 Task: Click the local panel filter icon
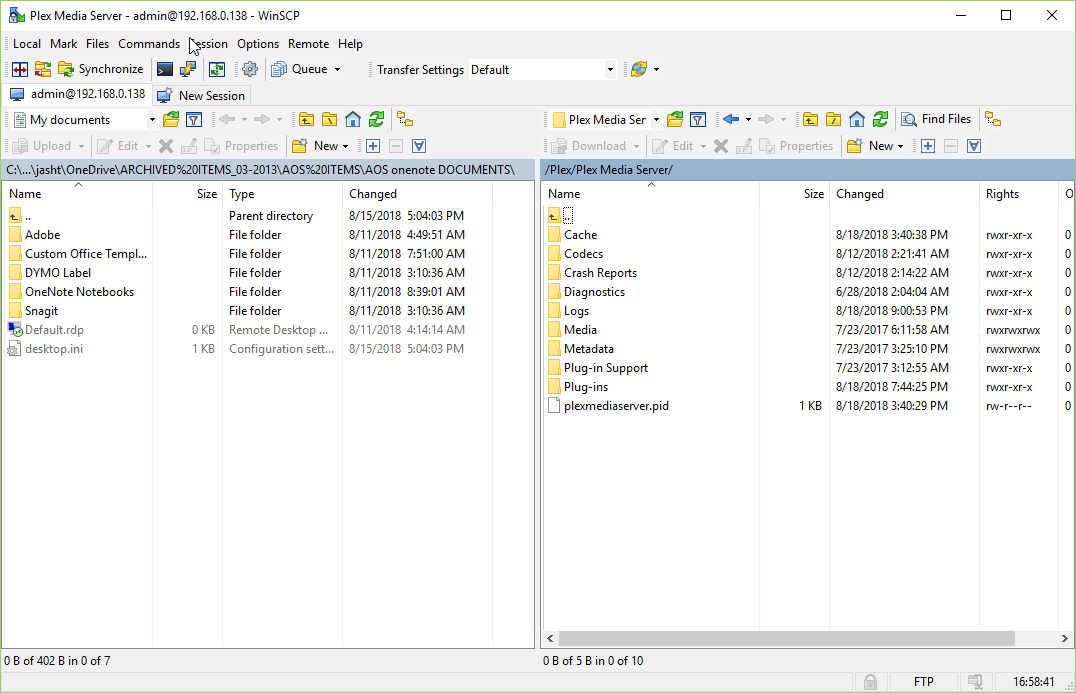click(x=194, y=119)
